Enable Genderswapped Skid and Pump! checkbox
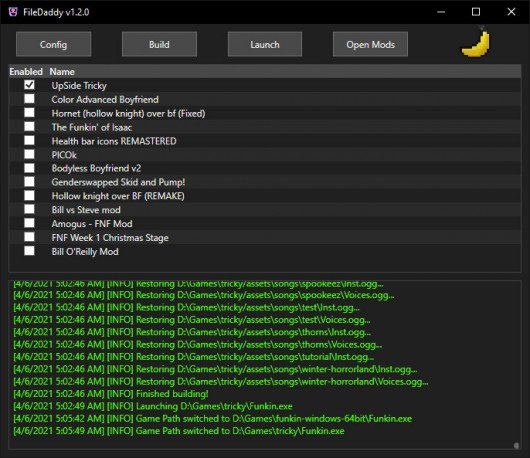Viewport: 530px width, 458px height. (x=29, y=182)
